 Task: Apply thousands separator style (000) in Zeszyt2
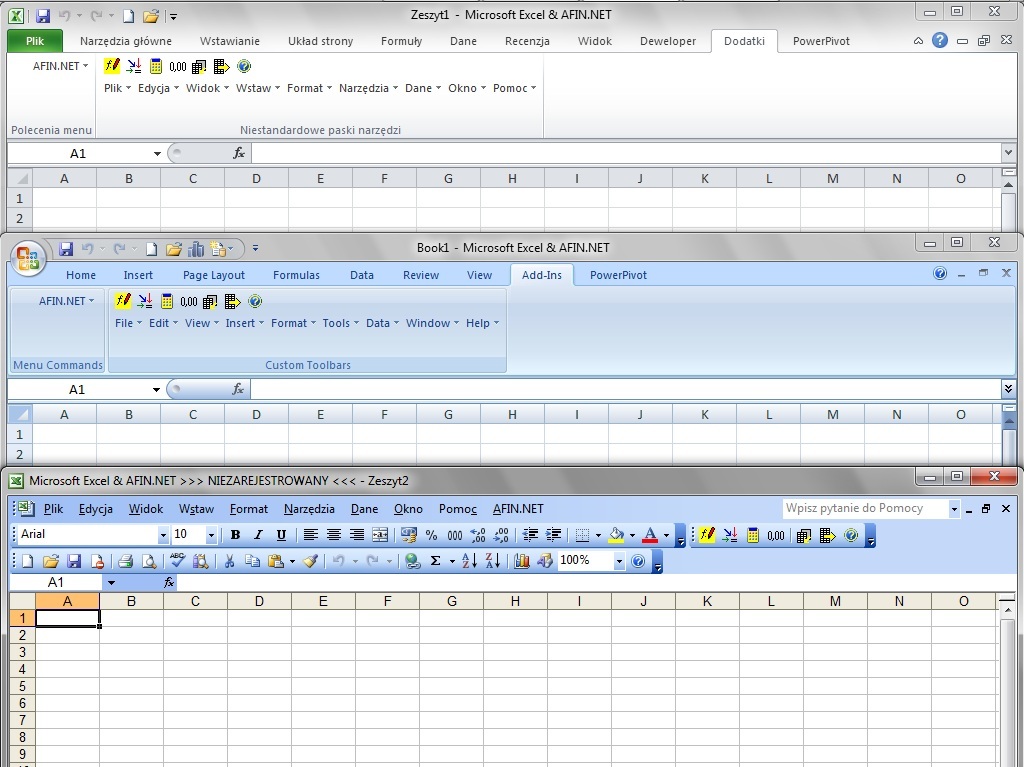point(455,535)
